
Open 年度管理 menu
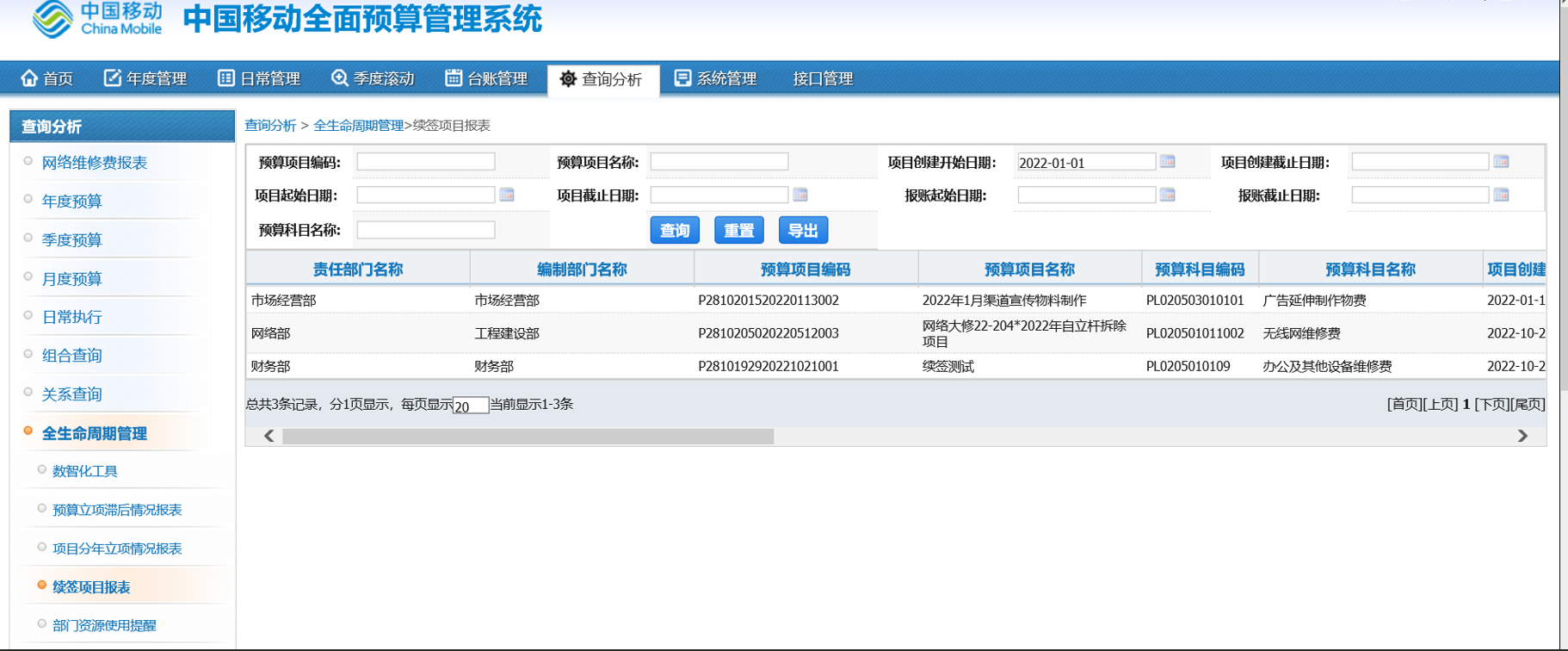pos(145,79)
